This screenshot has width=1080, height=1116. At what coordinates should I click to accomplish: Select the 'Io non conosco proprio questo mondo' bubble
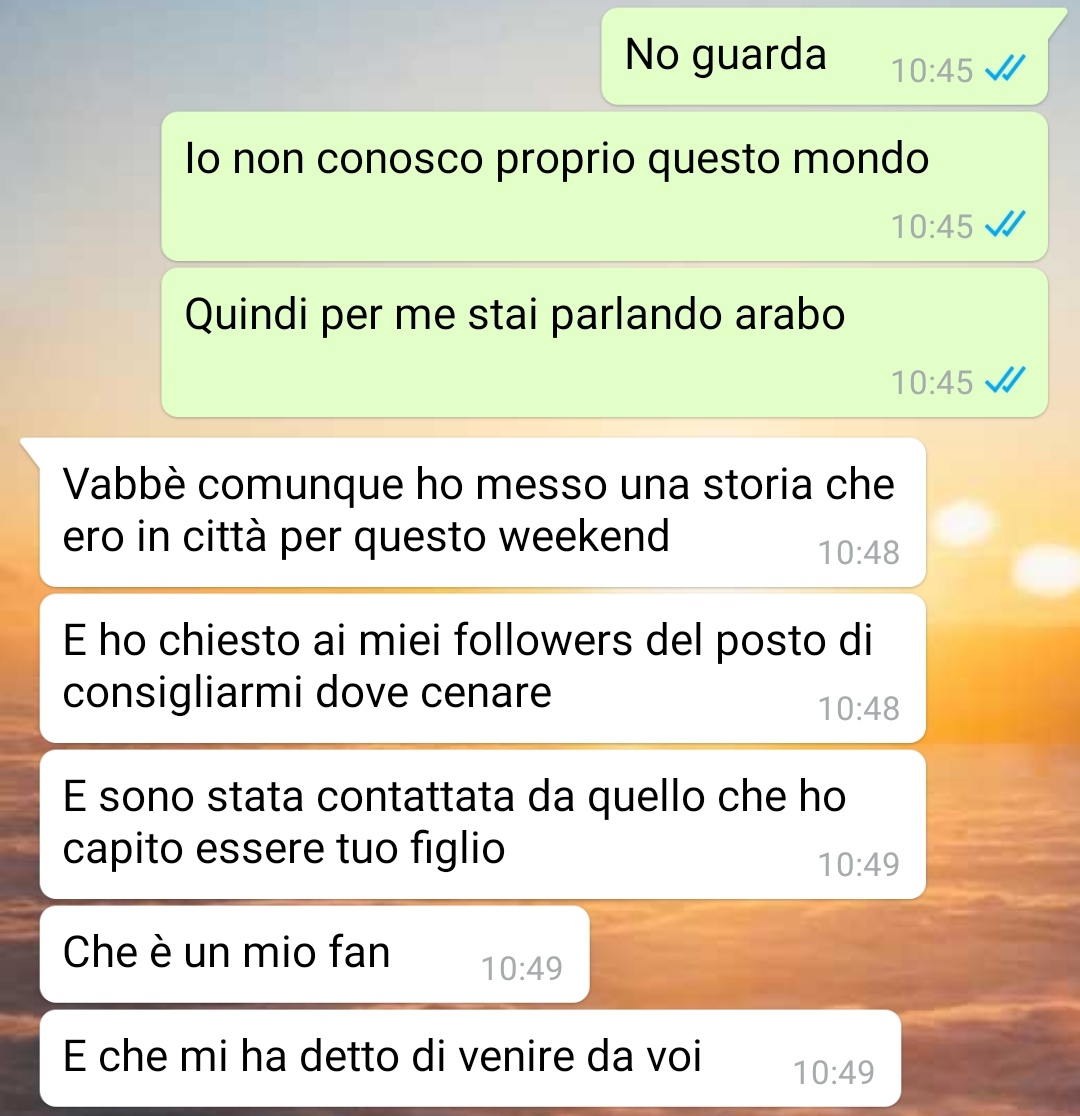coord(604,186)
